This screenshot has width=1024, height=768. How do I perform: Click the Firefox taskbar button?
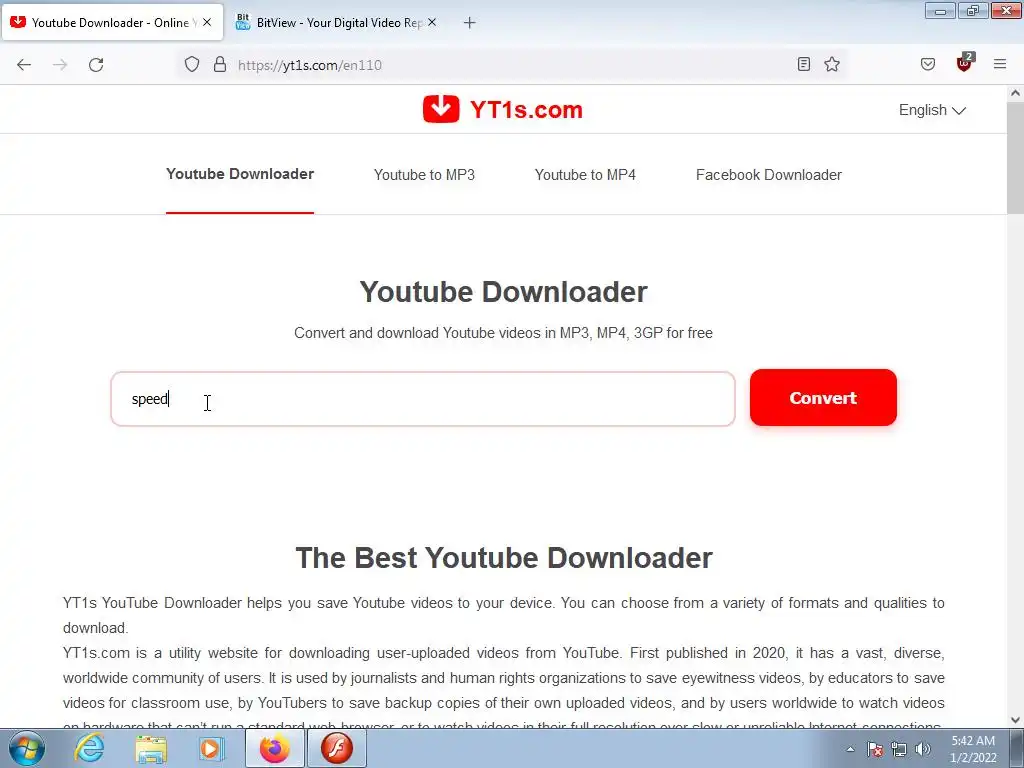tap(274, 748)
